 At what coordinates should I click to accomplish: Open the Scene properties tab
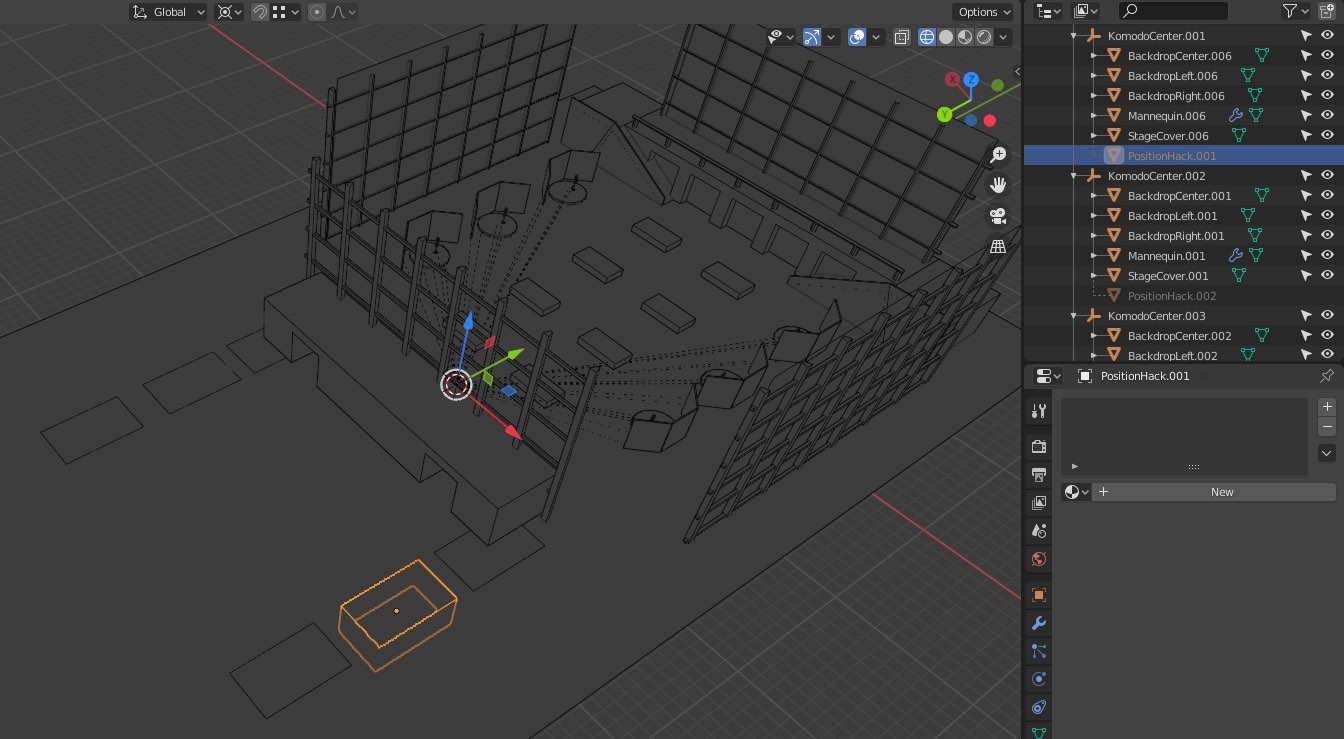pyautogui.click(x=1038, y=531)
